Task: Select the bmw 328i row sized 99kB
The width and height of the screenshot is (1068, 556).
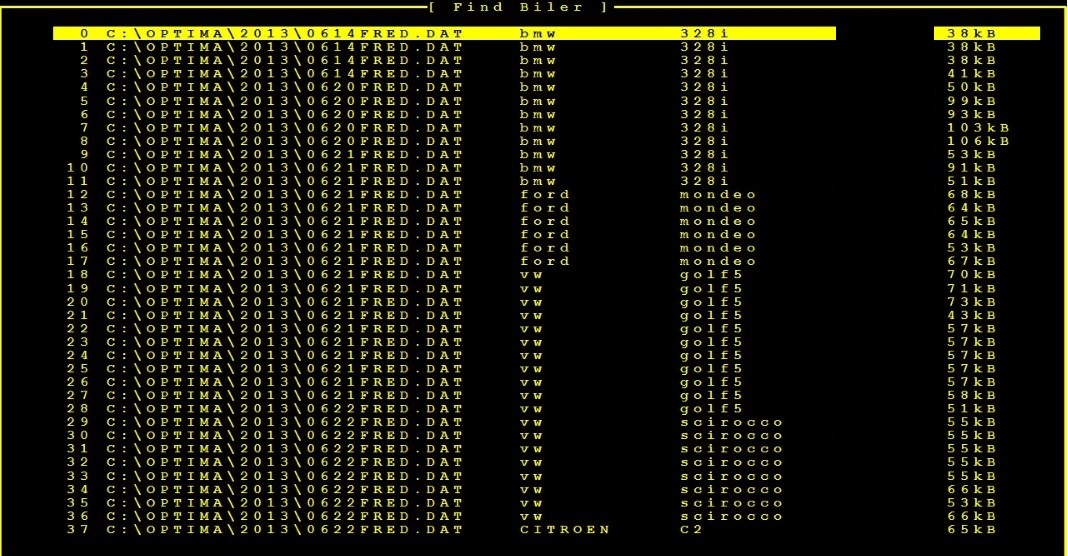Action: [444, 100]
